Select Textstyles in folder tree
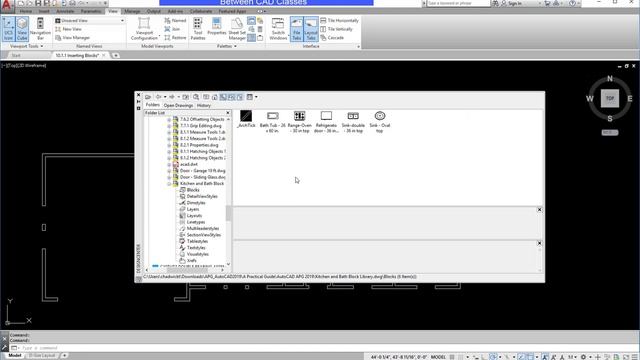The image size is (640, 360). click(196, 248)
